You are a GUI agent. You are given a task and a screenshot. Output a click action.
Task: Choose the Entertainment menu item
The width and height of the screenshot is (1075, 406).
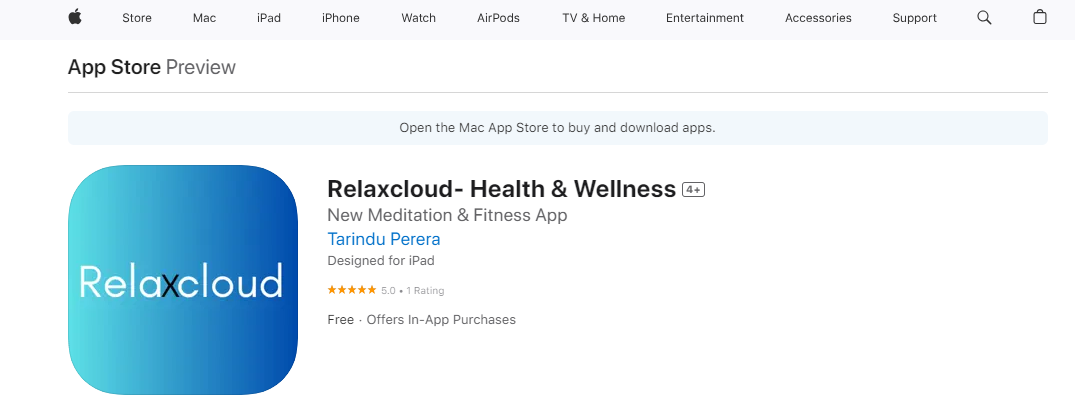coord(705,18)
